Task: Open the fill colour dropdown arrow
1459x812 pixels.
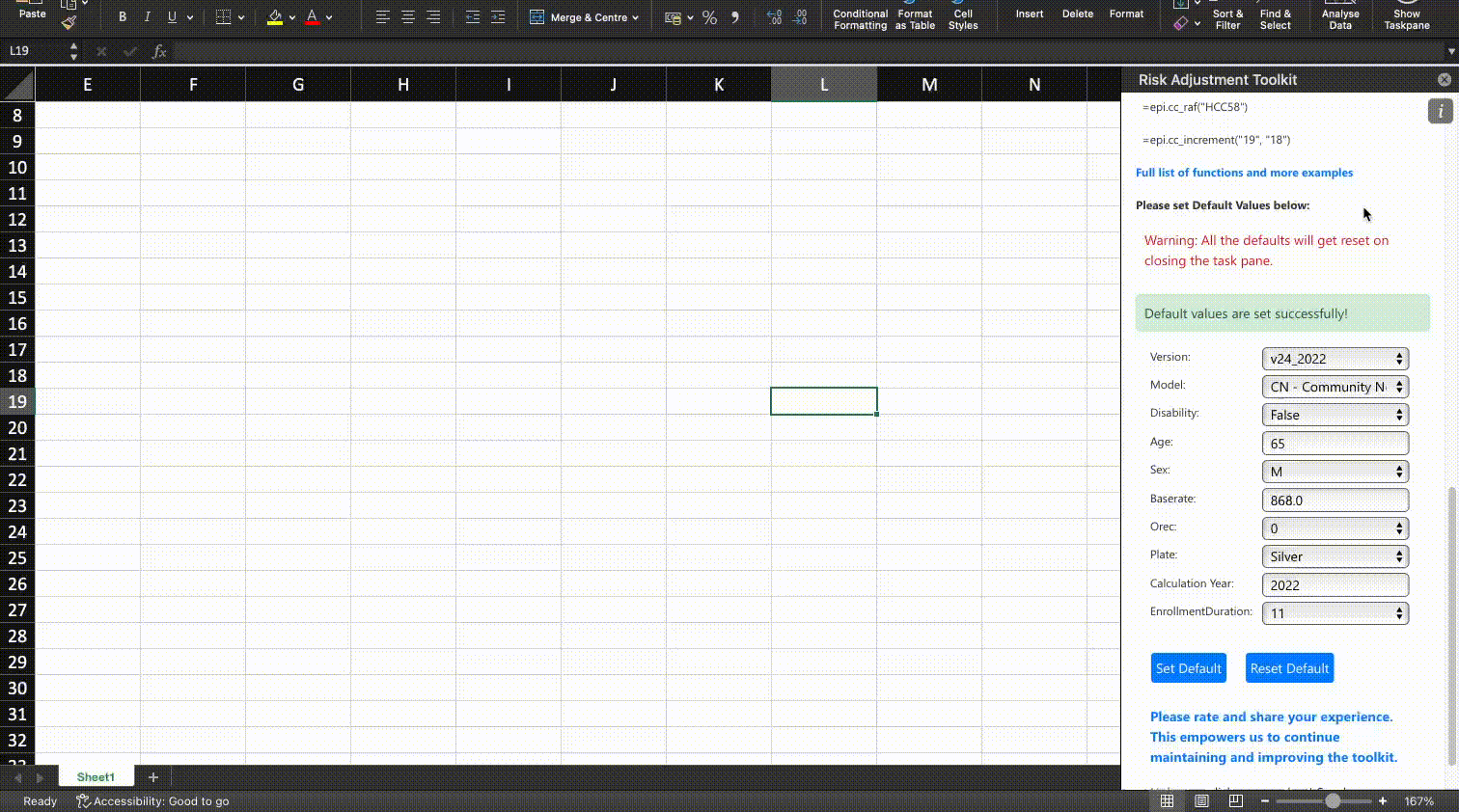Action: (x=292, y=17)
